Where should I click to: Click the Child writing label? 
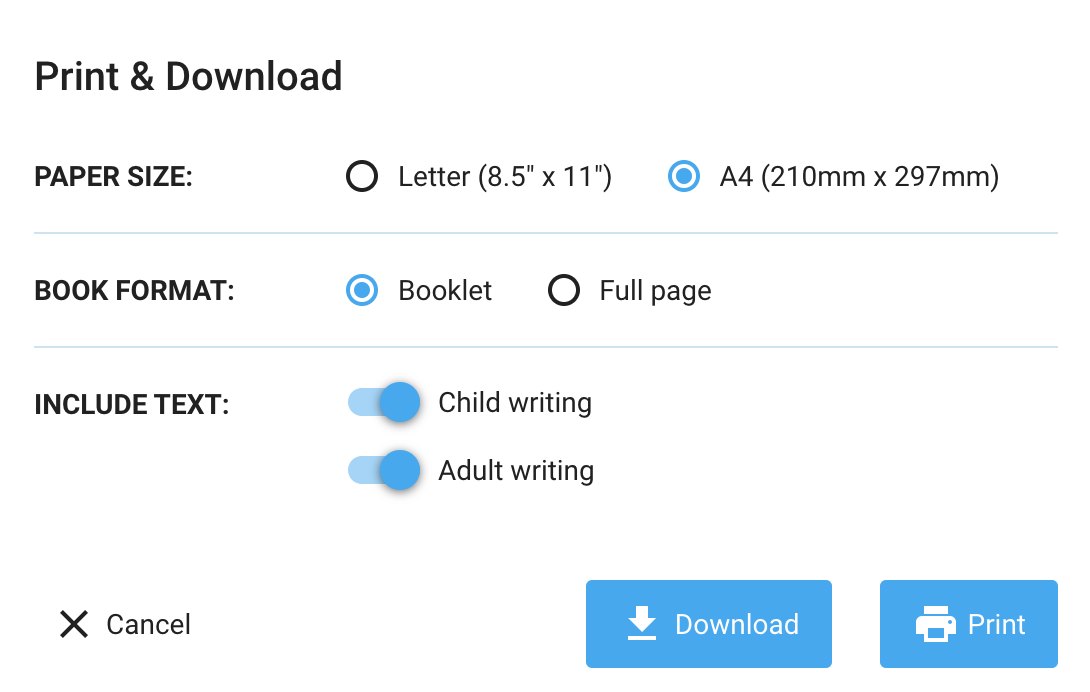click(x=514, y=402)
